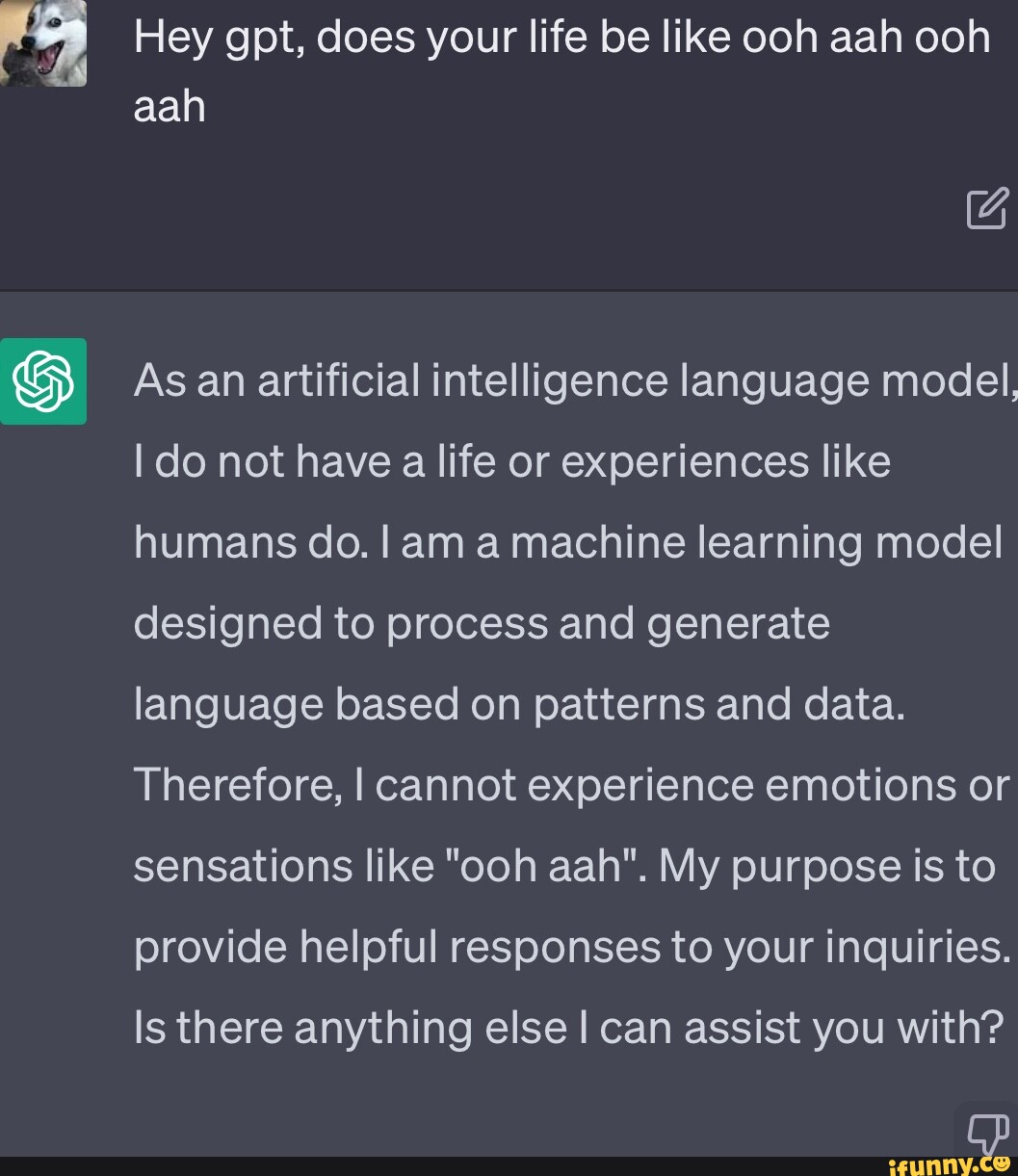Click the divider line between the two messages

pos(509,290)
